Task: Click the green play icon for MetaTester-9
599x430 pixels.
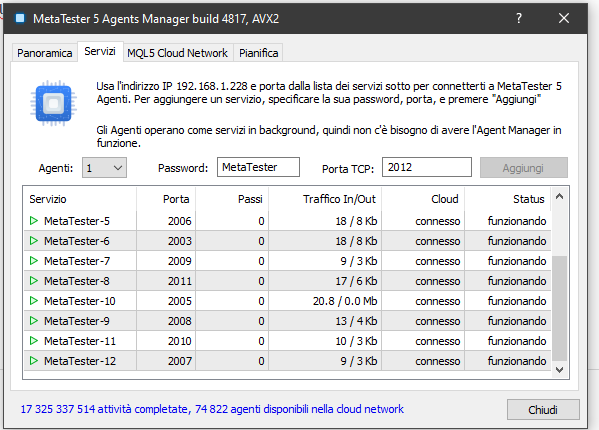Action: (34, 321)
